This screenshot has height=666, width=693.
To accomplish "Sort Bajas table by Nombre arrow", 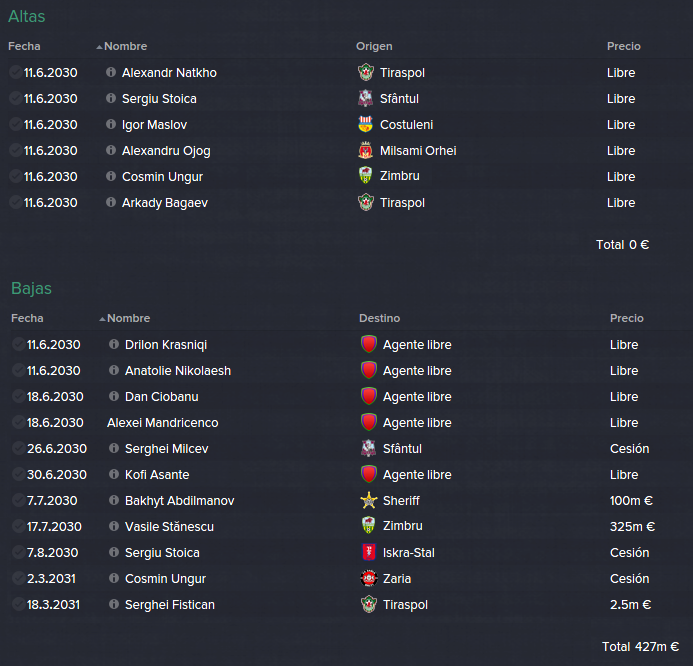I will click(103, 319).
